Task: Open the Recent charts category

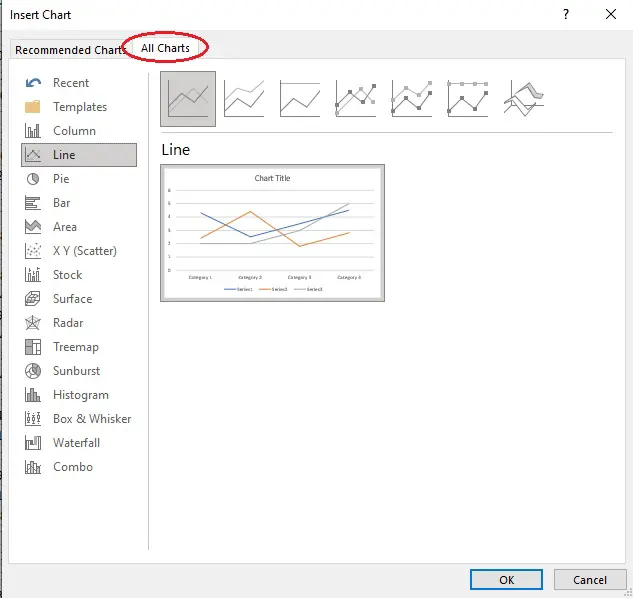Action: pos(79,83)
